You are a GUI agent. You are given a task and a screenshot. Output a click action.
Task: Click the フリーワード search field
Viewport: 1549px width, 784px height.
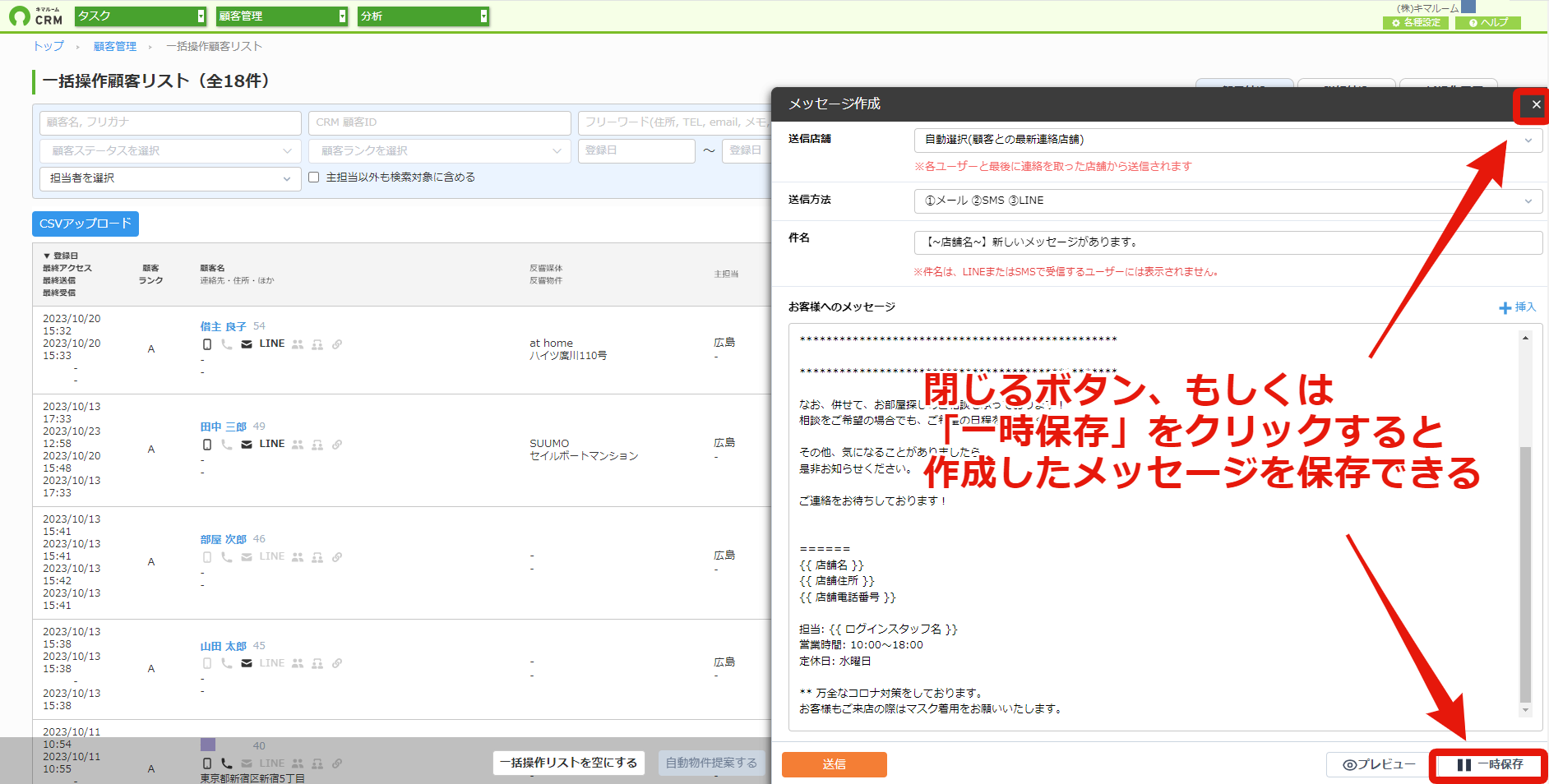pyautogui.click(x=674, y=122)
